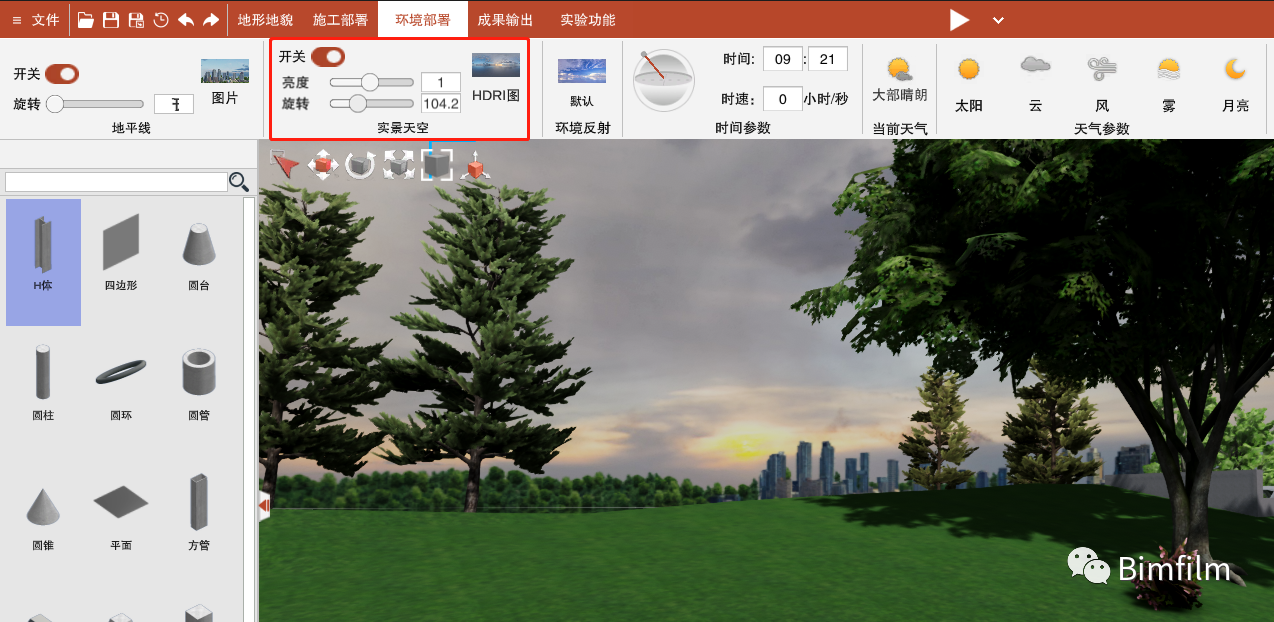Click the shape search input field
The height and width of the screenshot is (622, 1274).
point(116,182)
